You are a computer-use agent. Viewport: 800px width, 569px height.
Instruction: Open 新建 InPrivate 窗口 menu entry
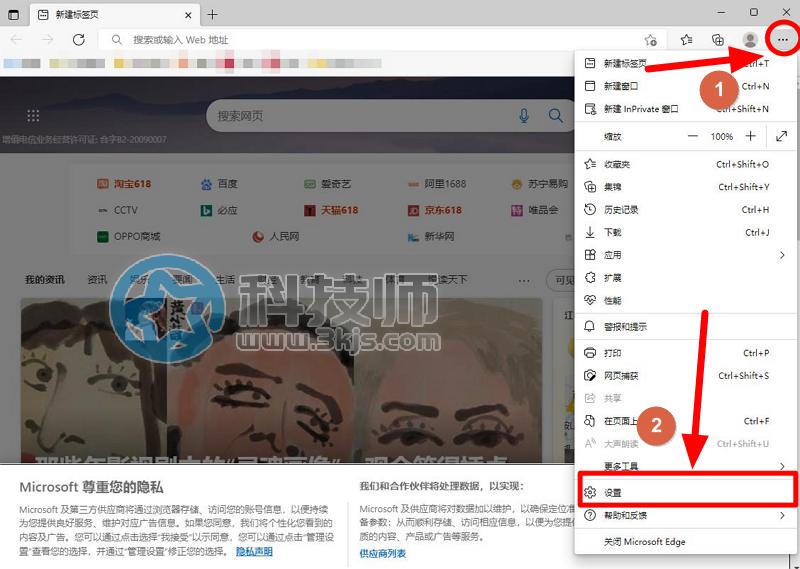[686, 109]
